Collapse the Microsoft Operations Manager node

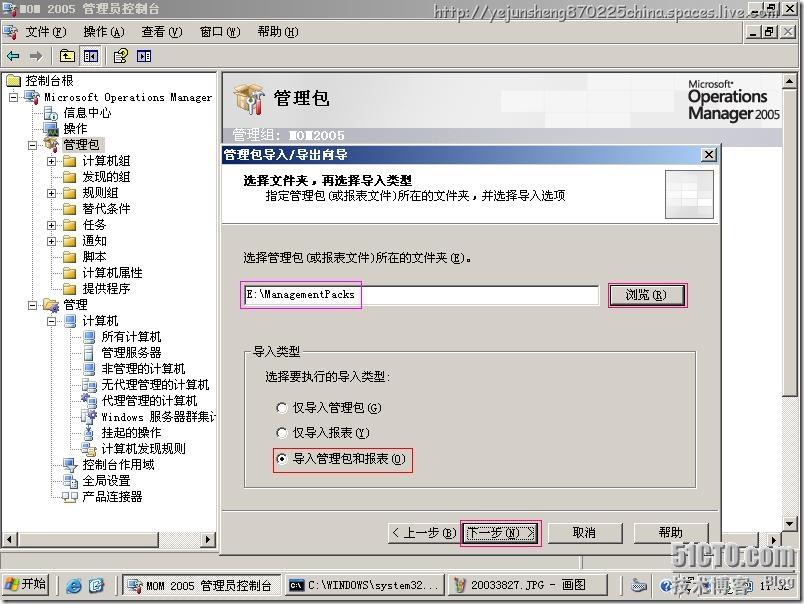(14, 97)
